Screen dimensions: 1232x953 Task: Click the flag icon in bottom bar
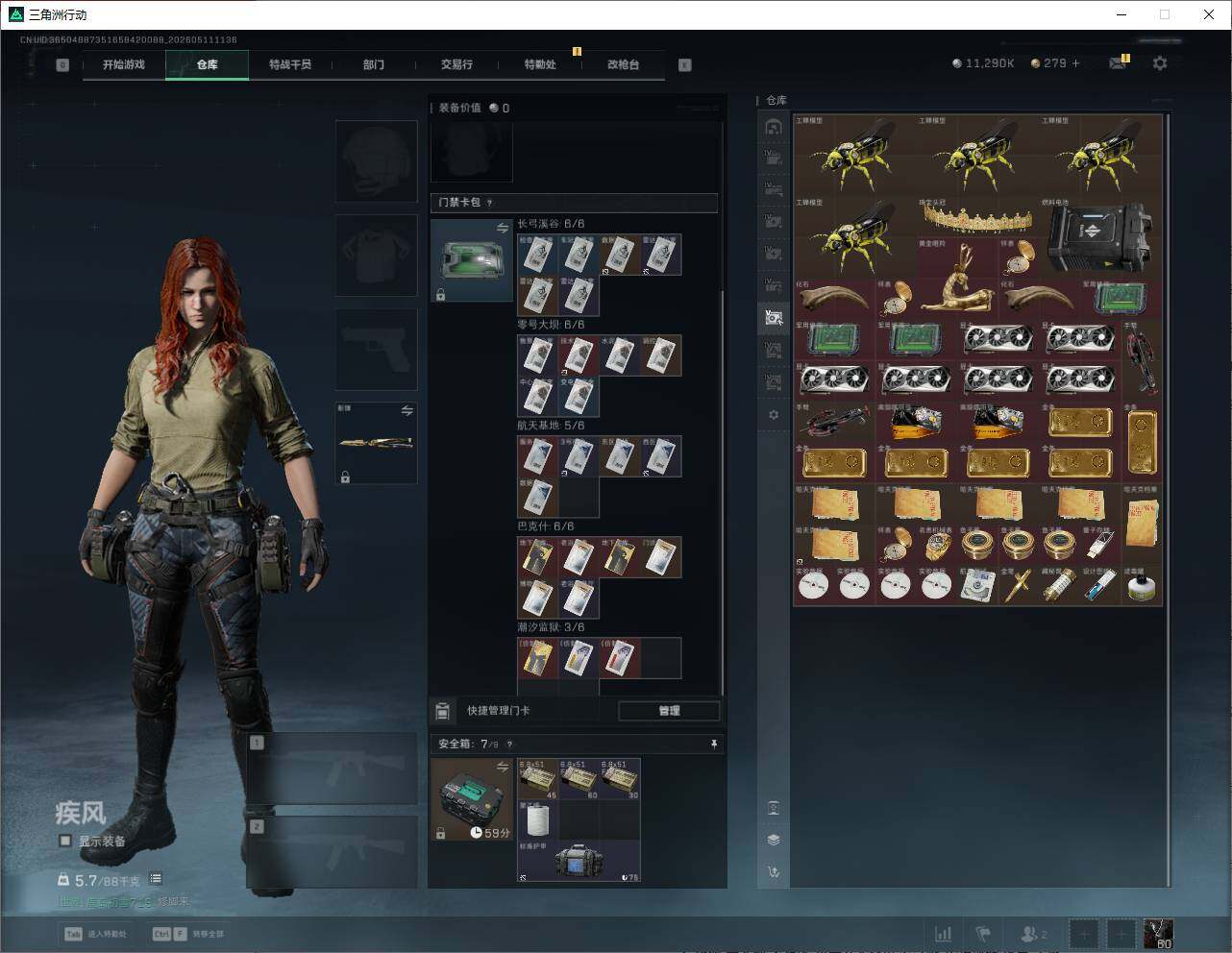(x=983, y=934)
